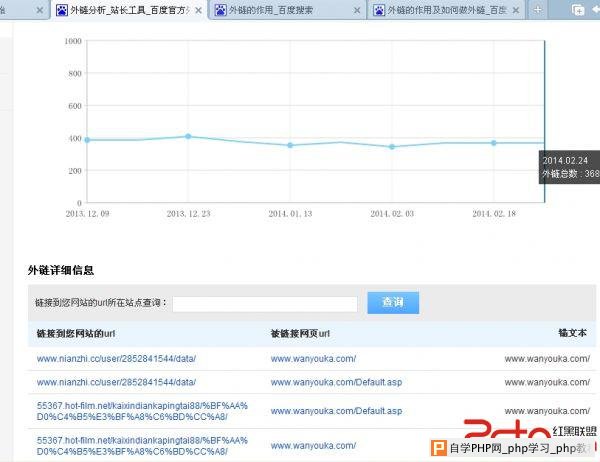Open first www.nianzhi.cc/user/2852841544/data/ link
This screenshot has width=600, height=462.
pos(116,359)
